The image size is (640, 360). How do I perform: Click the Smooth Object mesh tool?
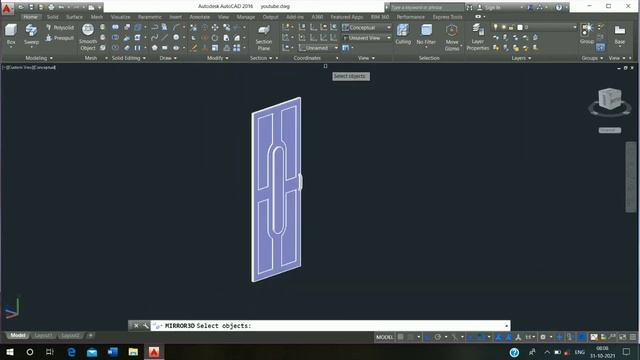point(88,37)
